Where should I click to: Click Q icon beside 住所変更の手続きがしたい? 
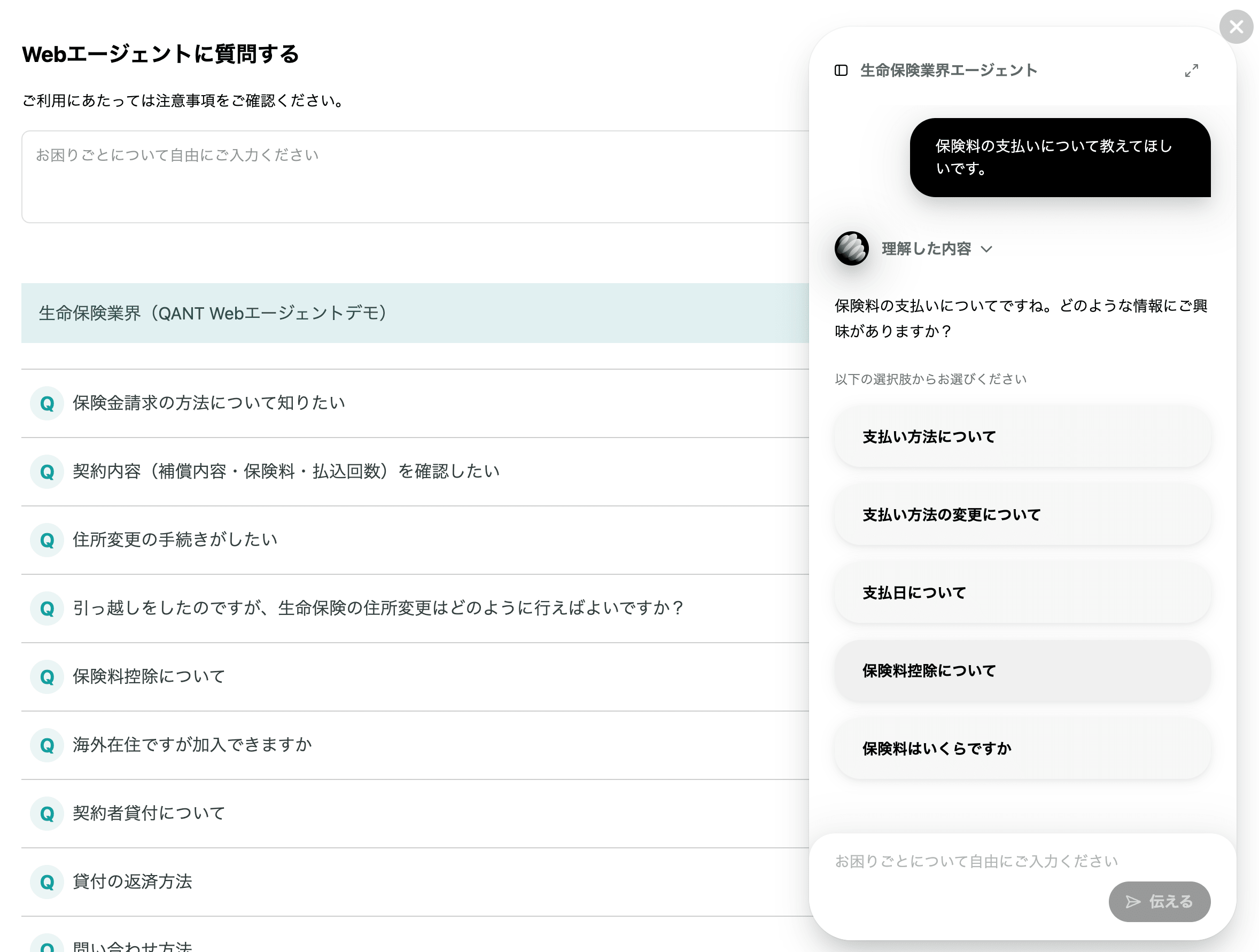point(46,540)
